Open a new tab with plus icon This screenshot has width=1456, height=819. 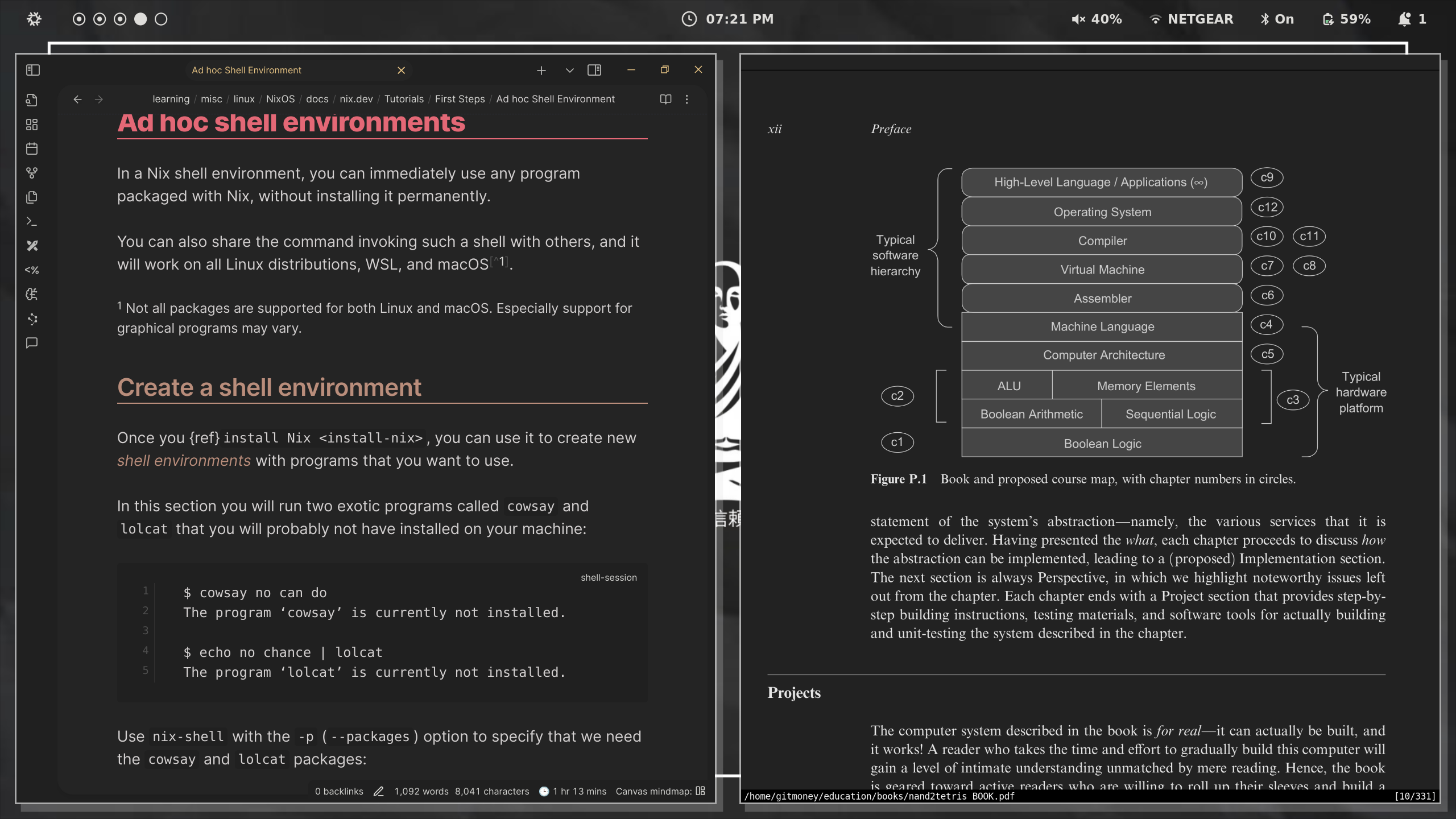[x=541, y=70]
